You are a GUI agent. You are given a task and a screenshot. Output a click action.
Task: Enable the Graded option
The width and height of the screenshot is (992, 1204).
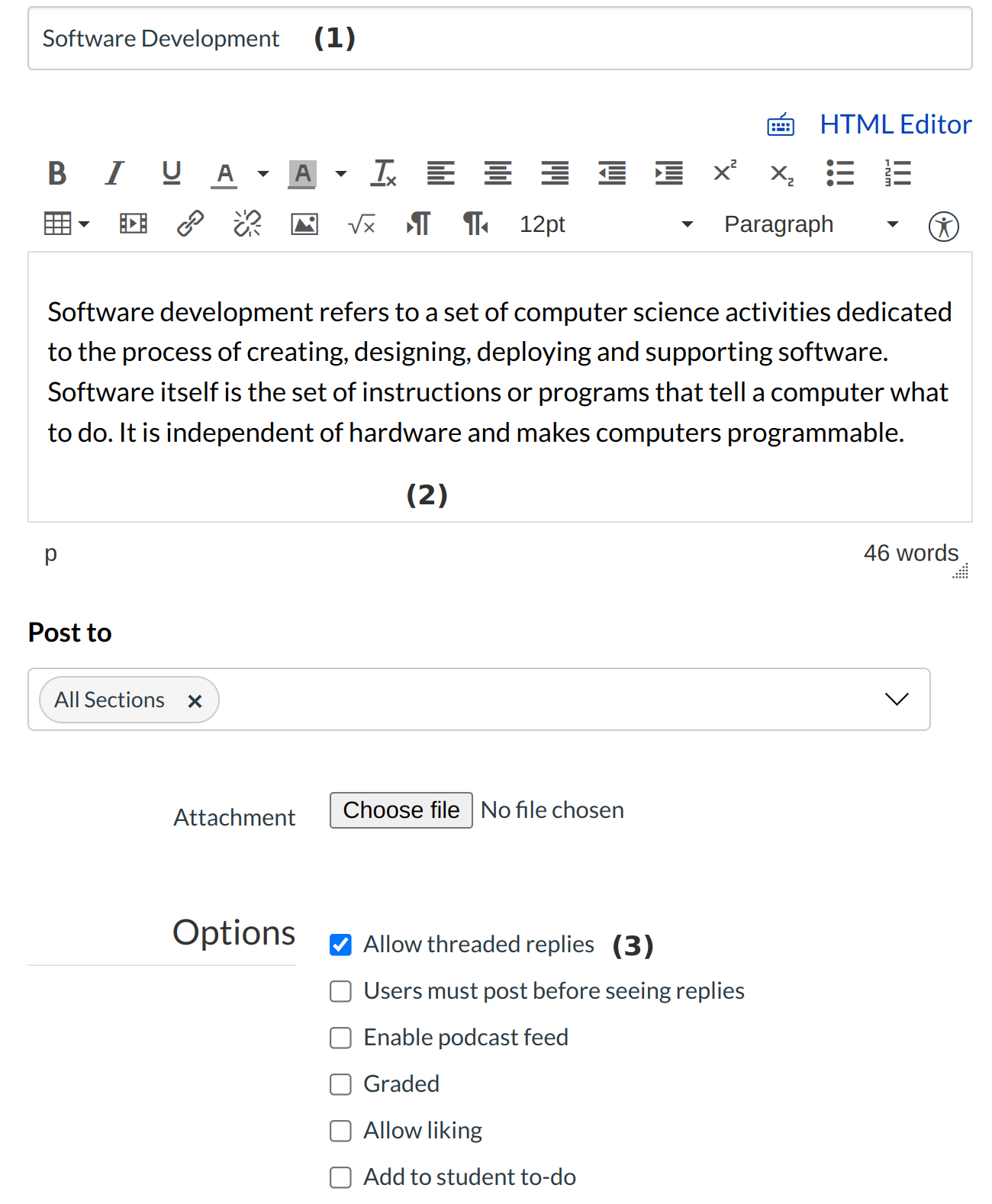(340, 1084)
